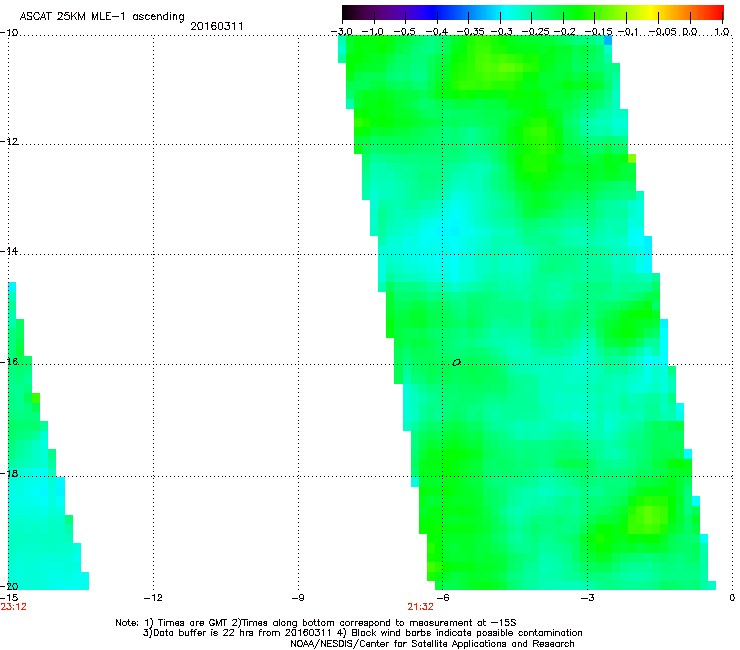The width and height of the screenshot is (740, 650).
Task: Click the red end of the color scale bar
Action: pos(718,12)
